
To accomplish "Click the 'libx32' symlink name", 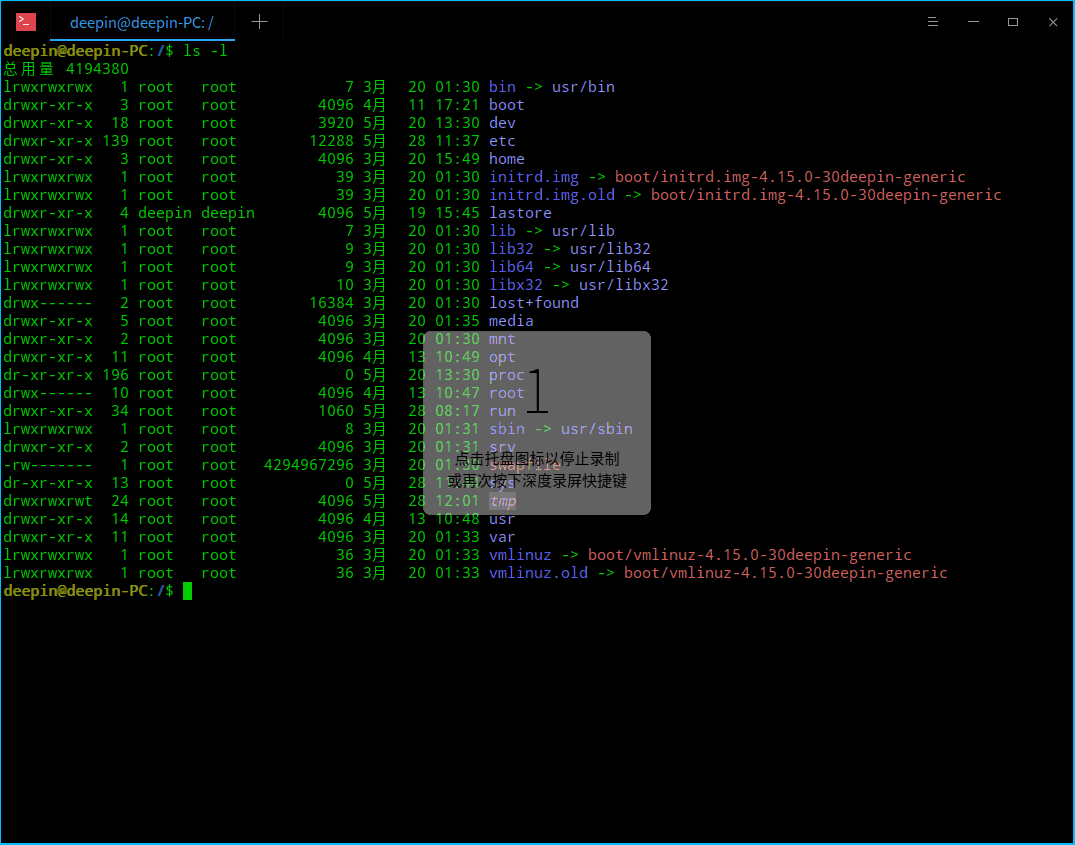I will (x=516, y=284).
